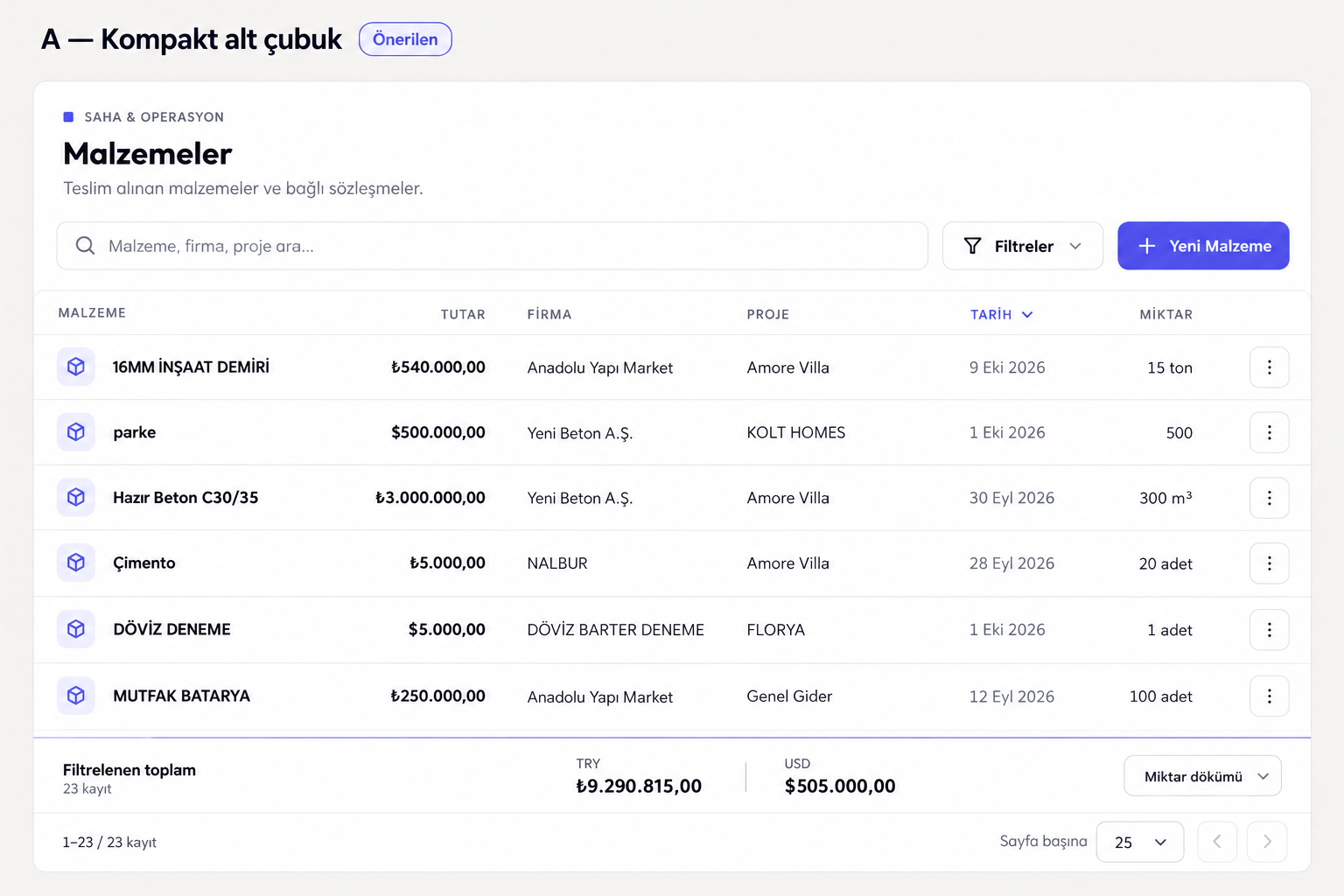Viewport: 1344px width, 896px height.
Task: Select the parke material name
Action: click(x=135, y=432)
